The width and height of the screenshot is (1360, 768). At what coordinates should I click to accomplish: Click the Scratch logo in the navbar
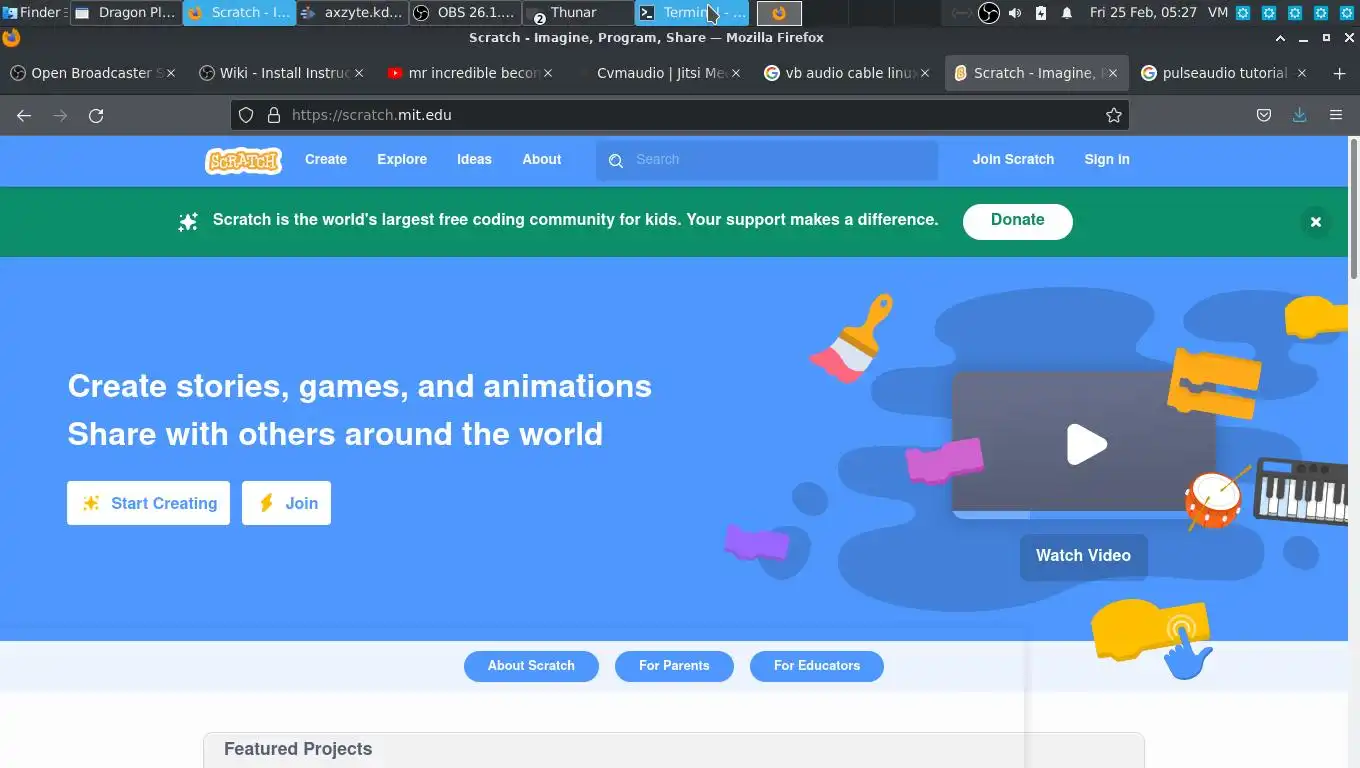[243, 160]
